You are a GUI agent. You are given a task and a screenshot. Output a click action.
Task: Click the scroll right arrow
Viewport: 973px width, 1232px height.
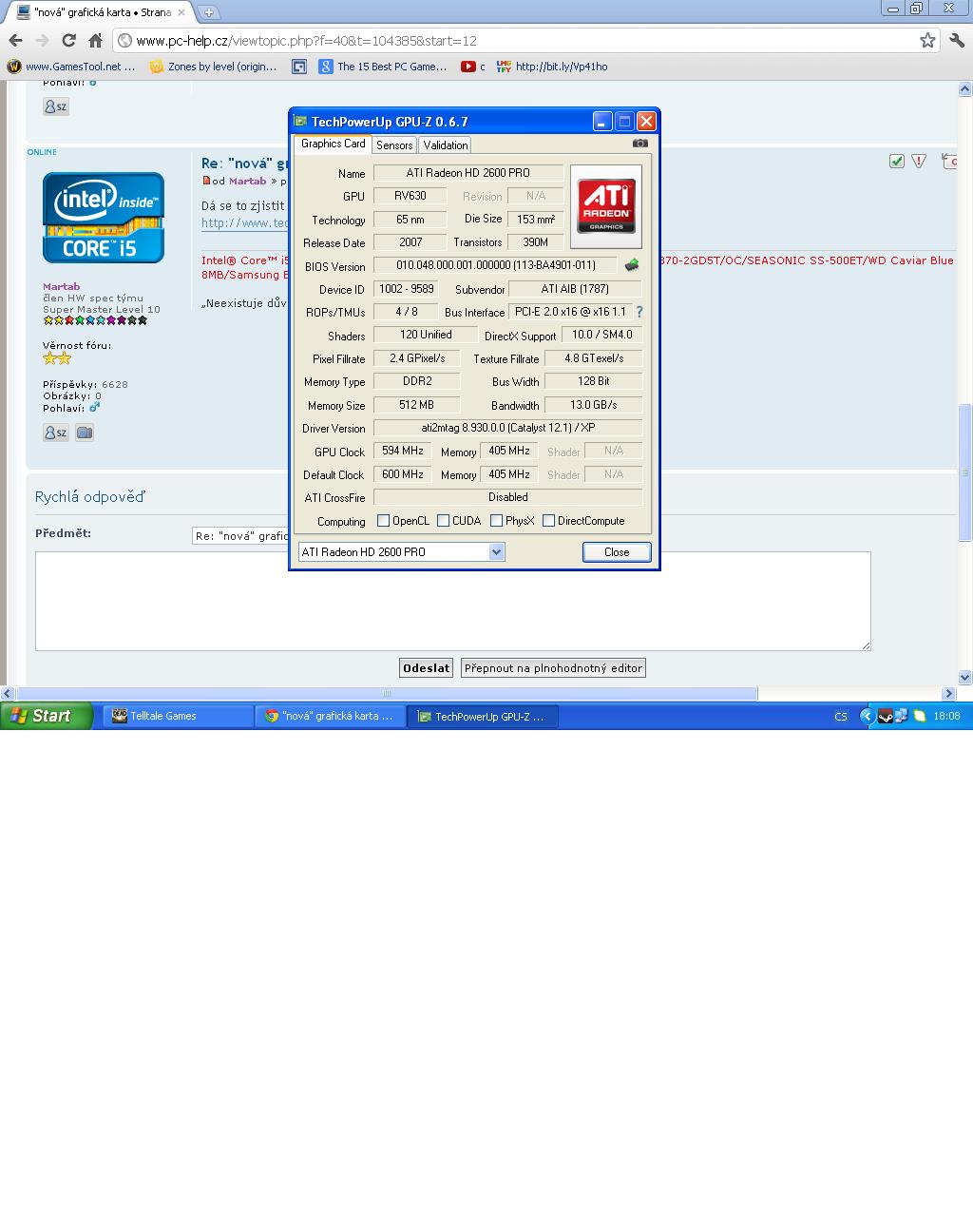[x=947, y=694]
